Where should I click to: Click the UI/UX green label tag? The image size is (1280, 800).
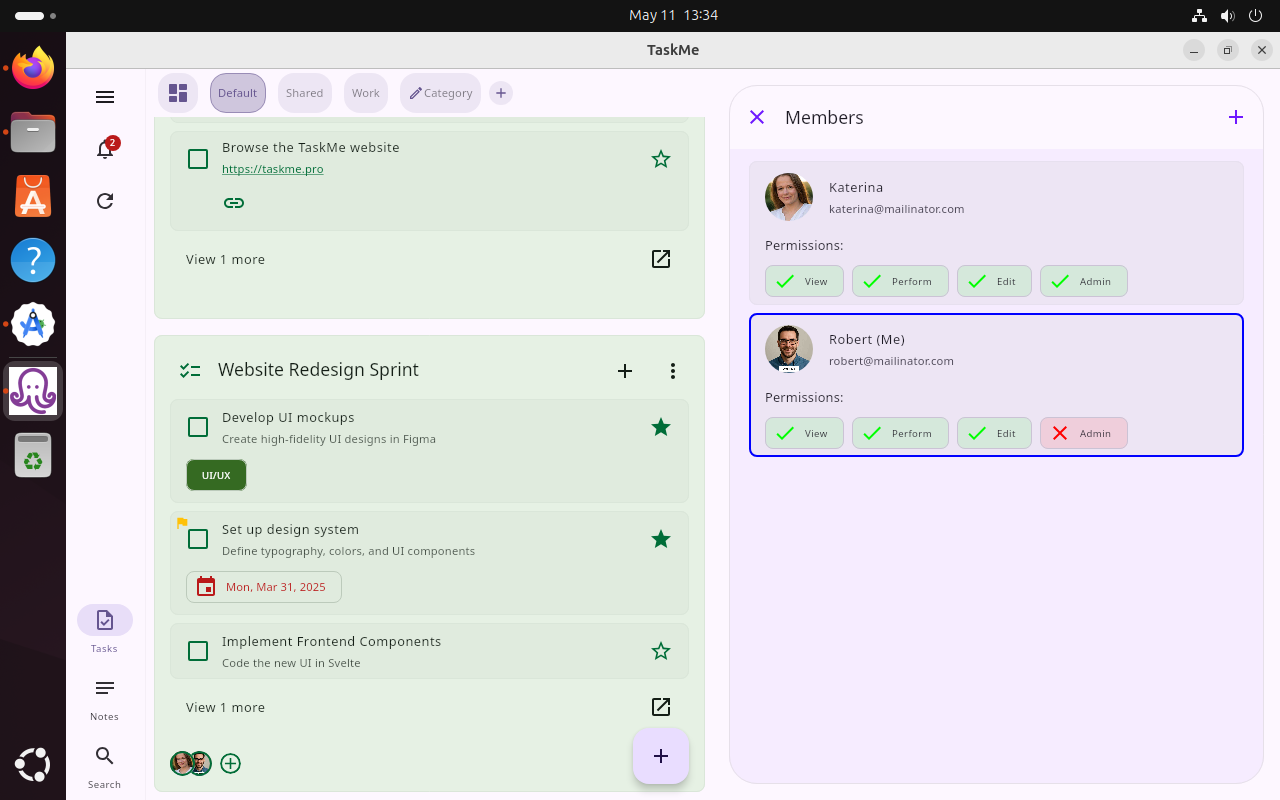(216, 475)
